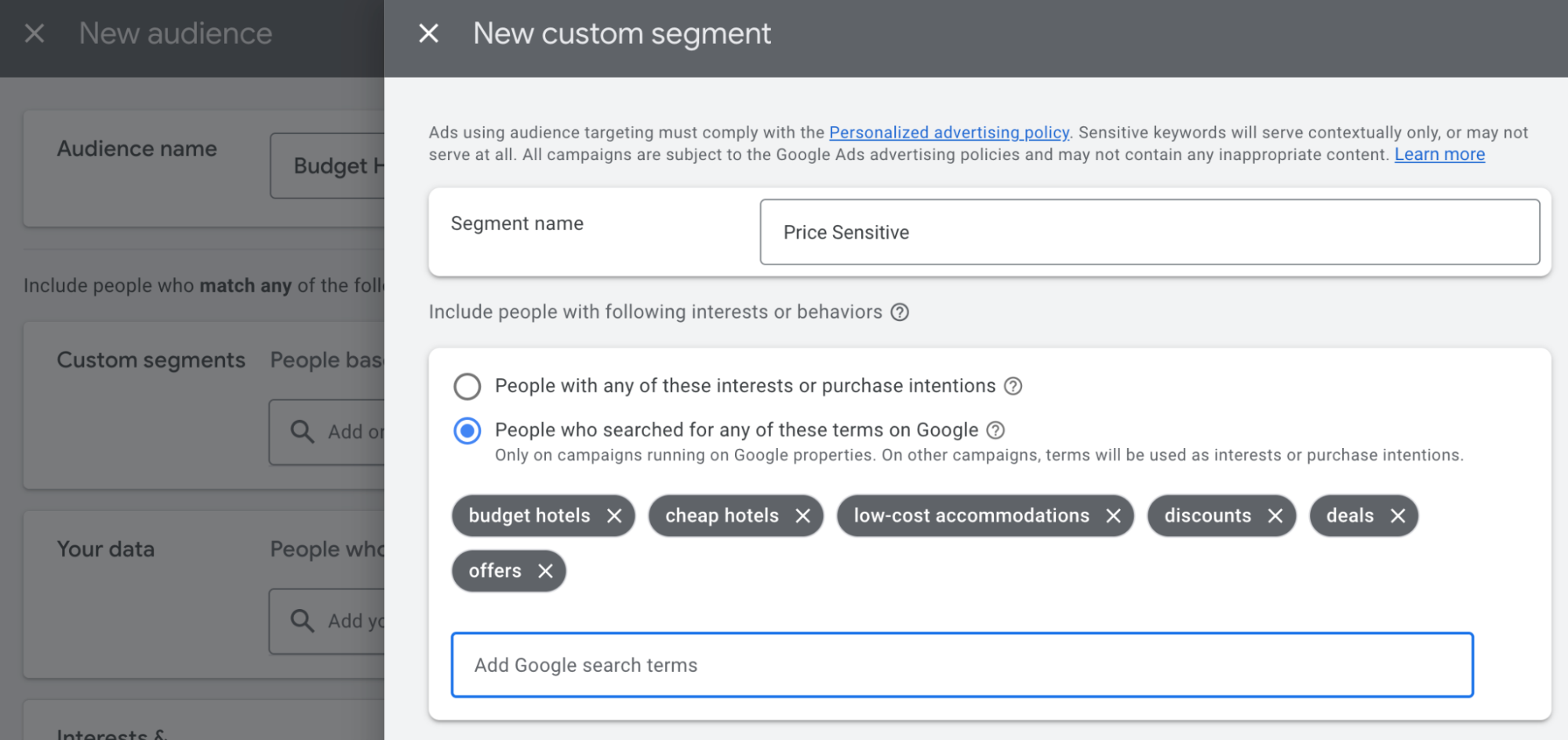
Task: Remove the "deals" search term chip
Action: [x=1398, y=516]
